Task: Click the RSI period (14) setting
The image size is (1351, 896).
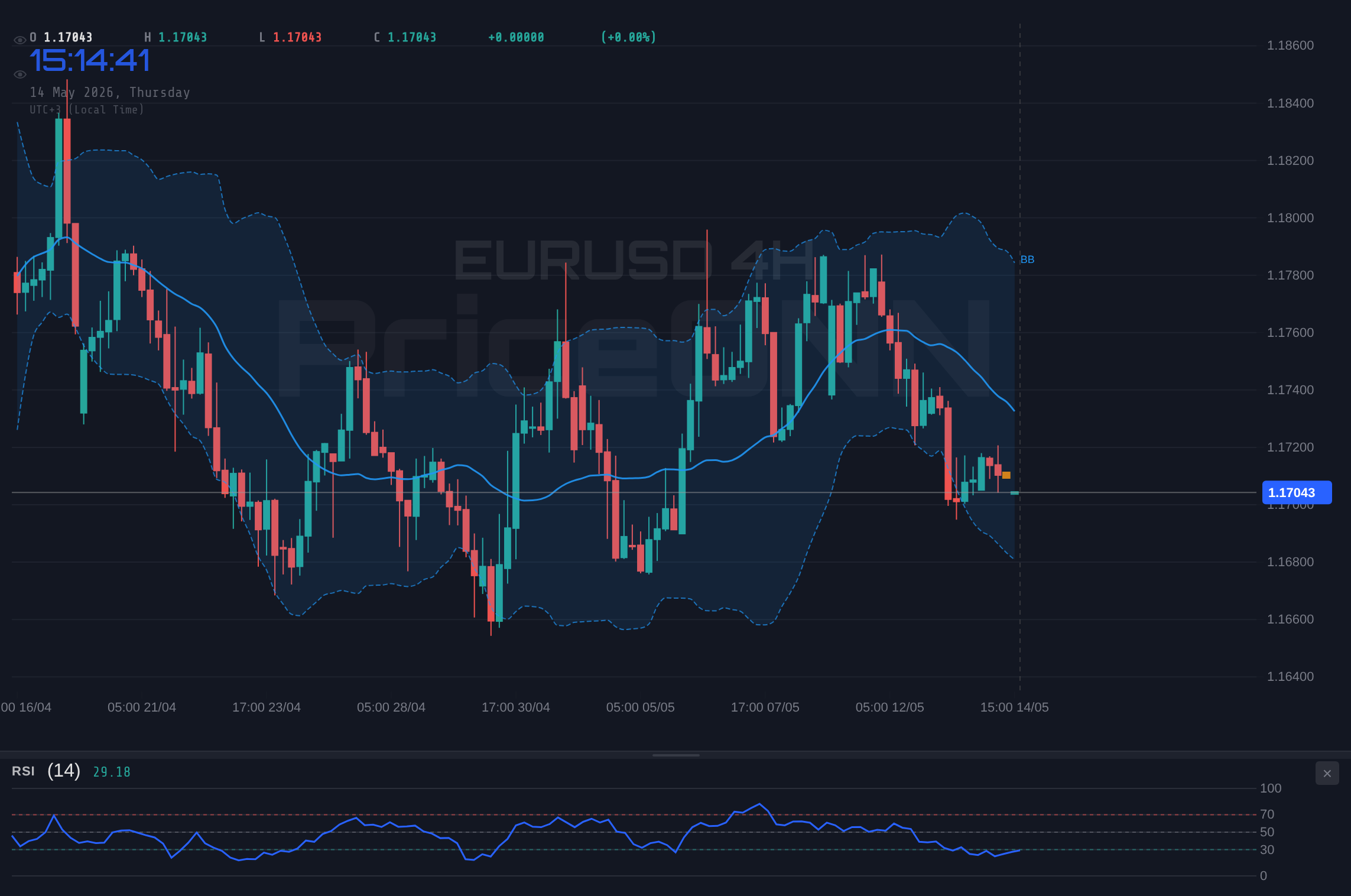Action: point(64,771)
